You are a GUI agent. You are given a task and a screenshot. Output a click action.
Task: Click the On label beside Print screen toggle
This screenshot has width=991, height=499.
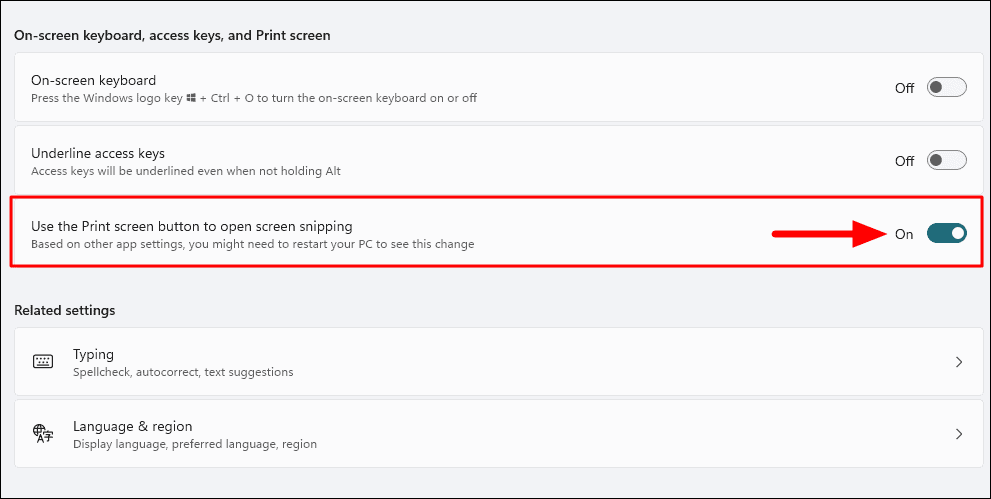[904, 234]
